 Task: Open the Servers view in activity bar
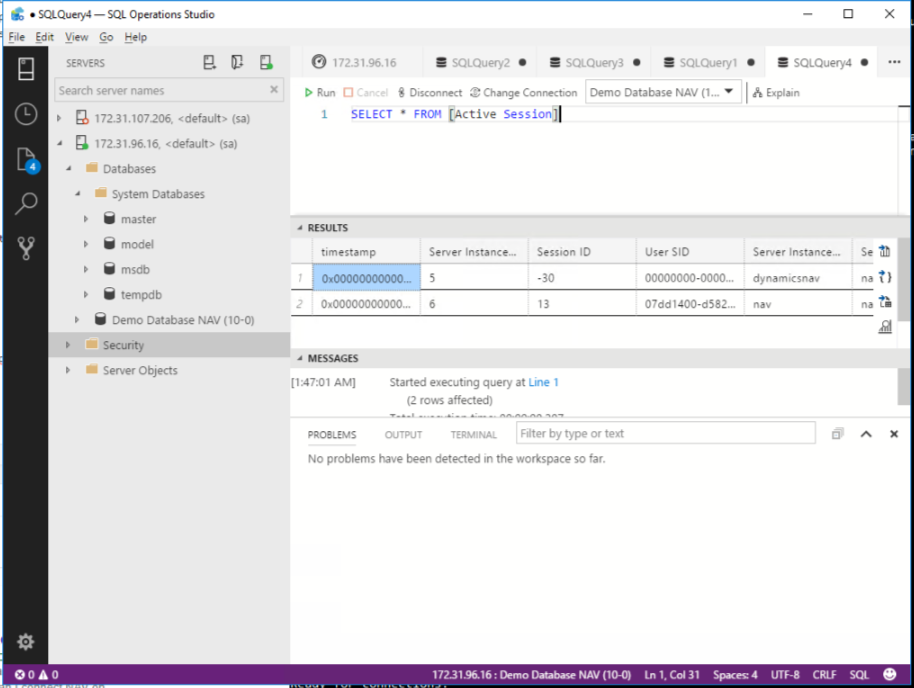(26, 68)
